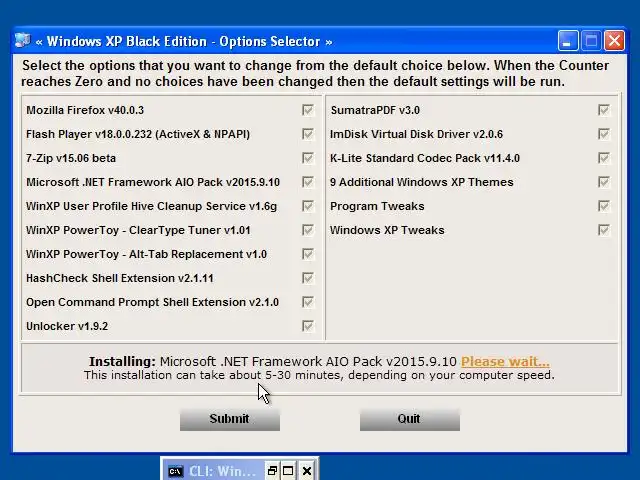
Task: Click the Microsoft .NET Framework AIO Pack list label
Action: pos(153,182)
